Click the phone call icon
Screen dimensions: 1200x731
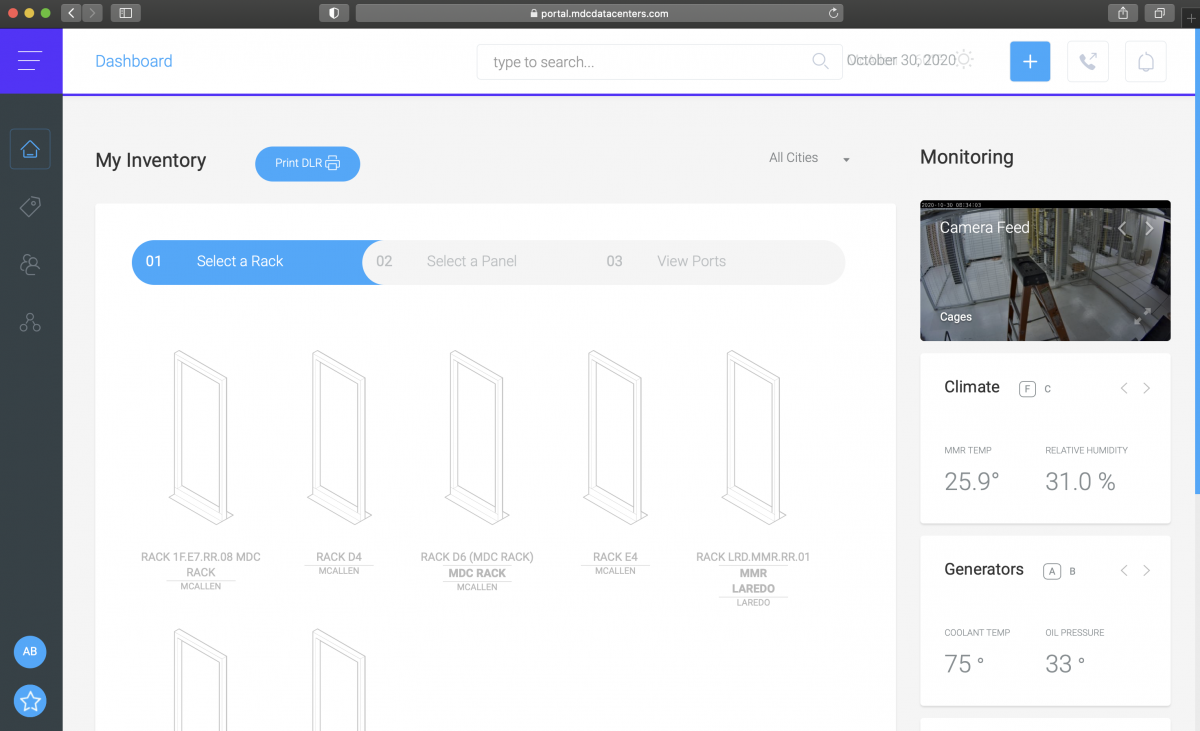(x=1088, y=61)
